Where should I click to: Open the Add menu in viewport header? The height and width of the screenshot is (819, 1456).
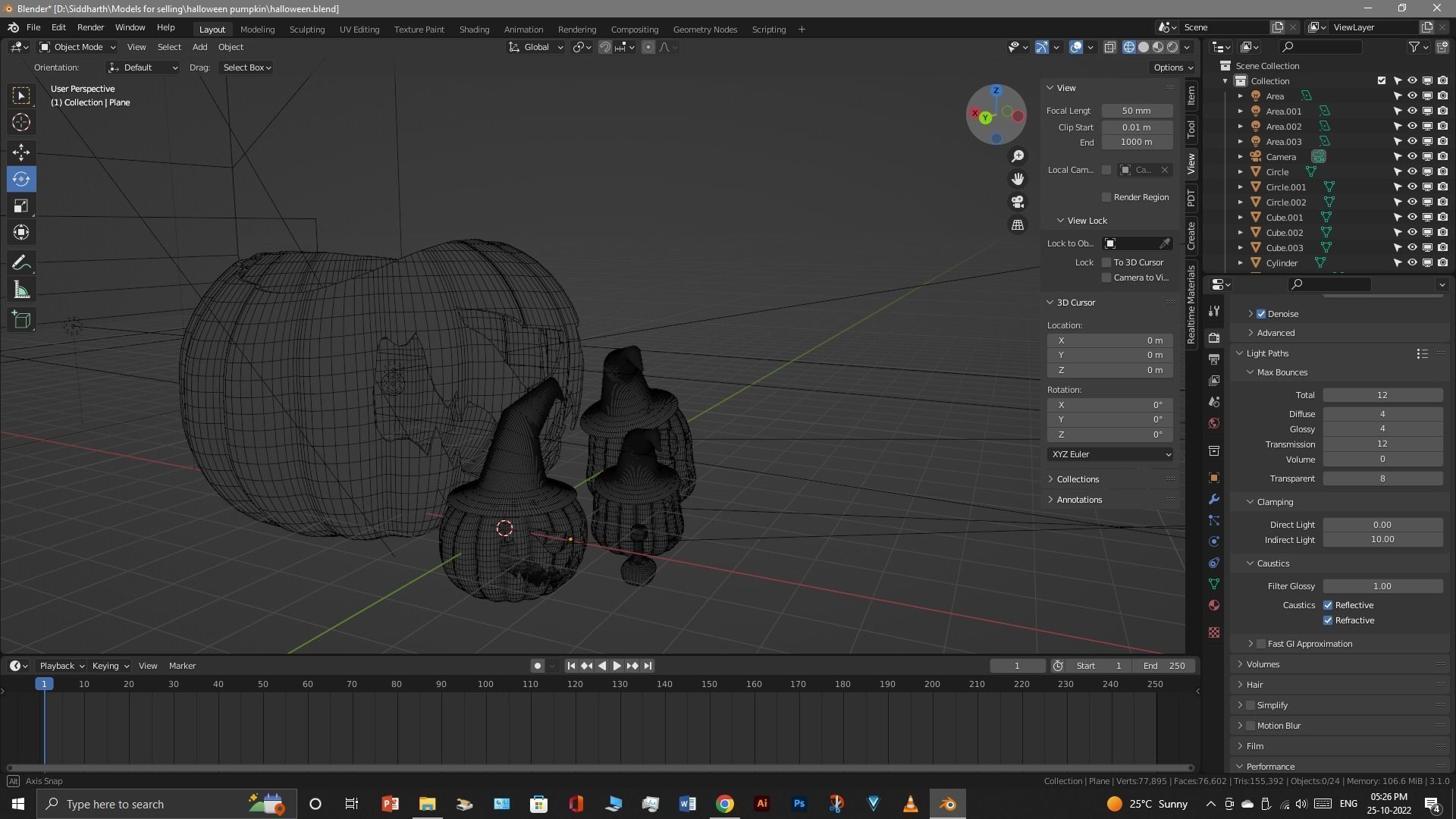(199, 47)
